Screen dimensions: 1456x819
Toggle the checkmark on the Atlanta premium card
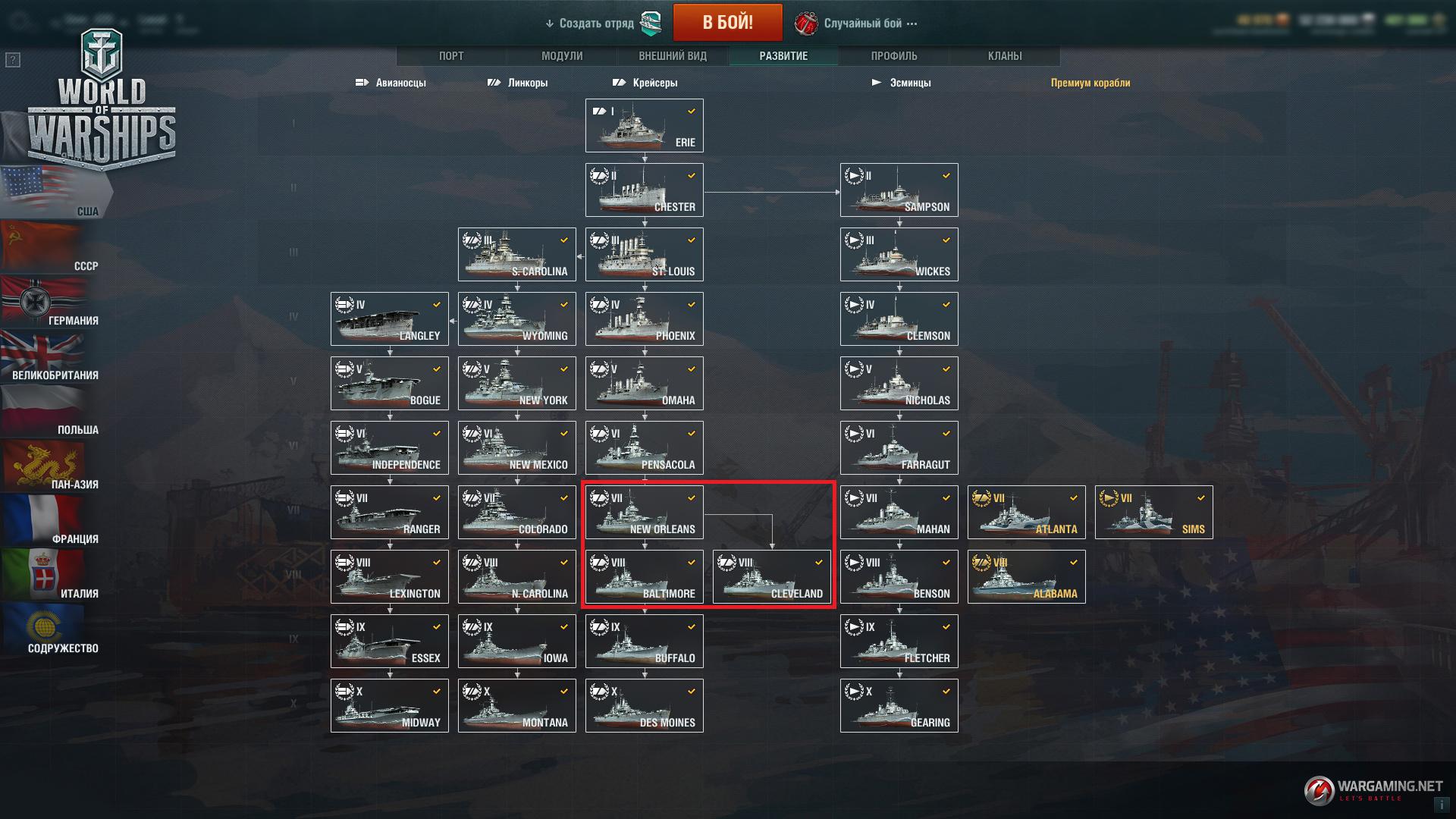pos(1074,498)
